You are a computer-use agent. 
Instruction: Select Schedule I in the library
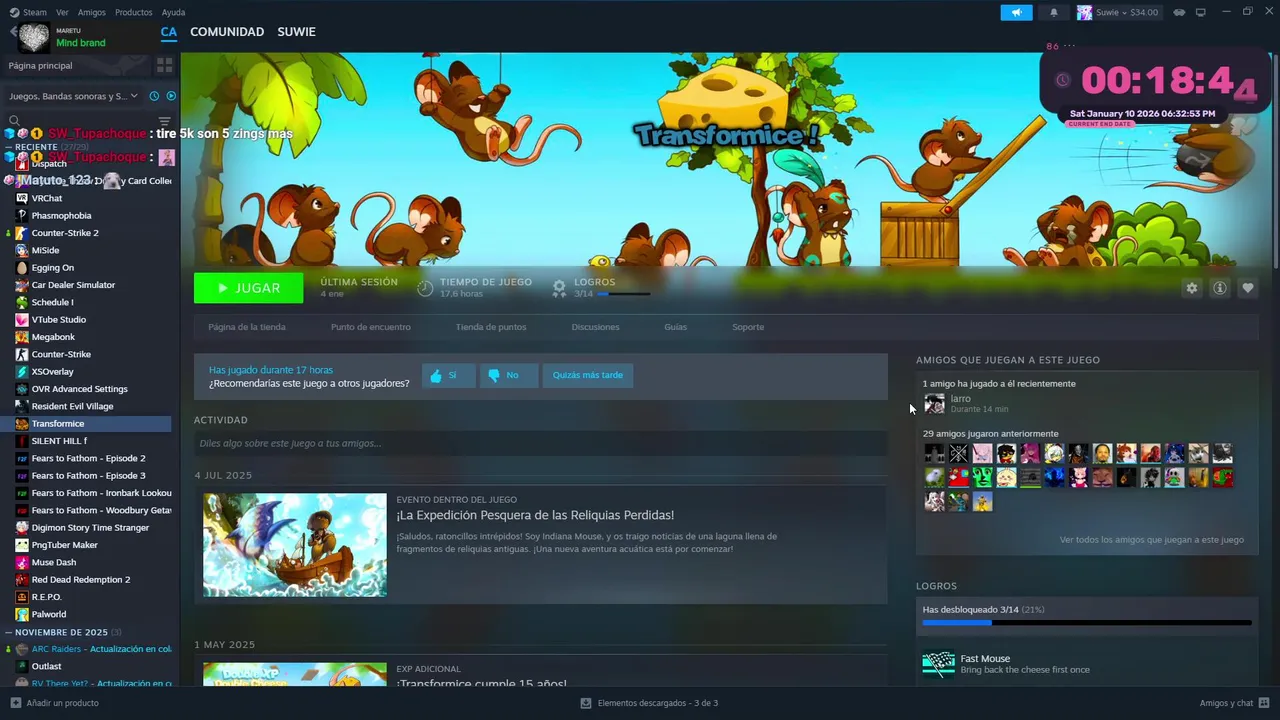tap(52, 302)
